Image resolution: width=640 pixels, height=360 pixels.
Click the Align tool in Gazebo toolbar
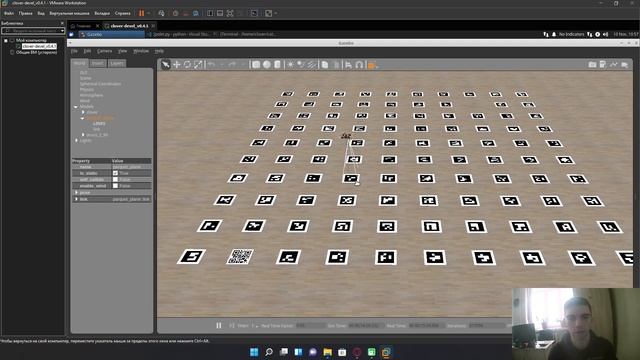click(x=348, y=64)
